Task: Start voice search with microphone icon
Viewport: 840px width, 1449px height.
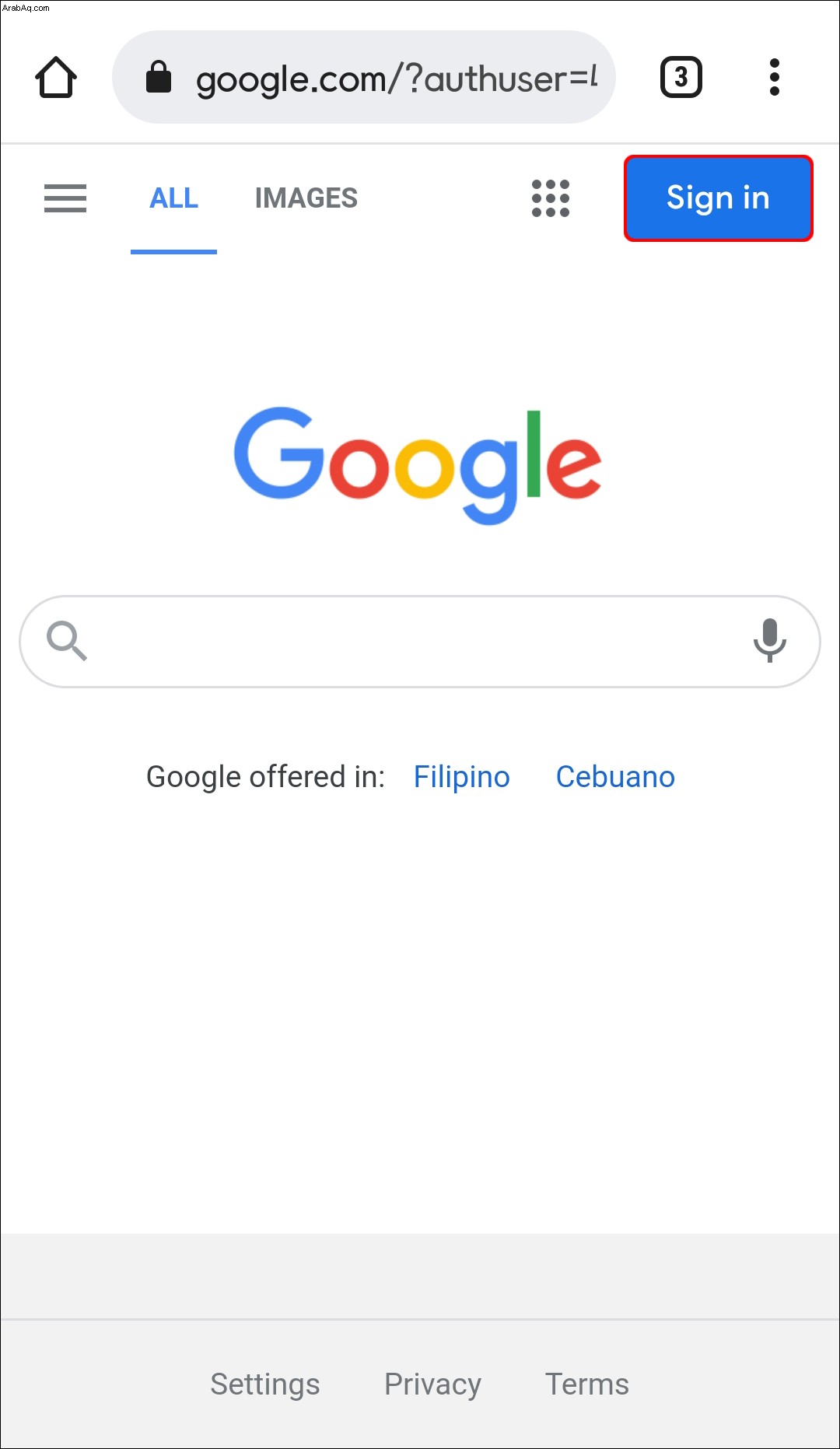Action: pyautogui.click(x=770, y=641)
